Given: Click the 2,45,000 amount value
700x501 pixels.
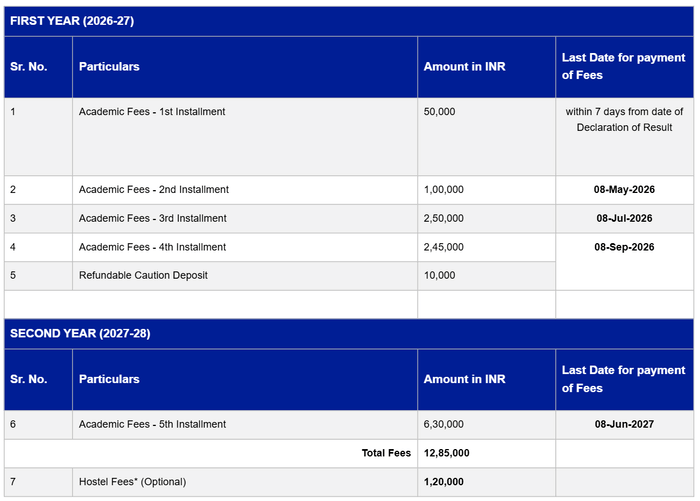Looking at the screenshot, I should 444,247.
